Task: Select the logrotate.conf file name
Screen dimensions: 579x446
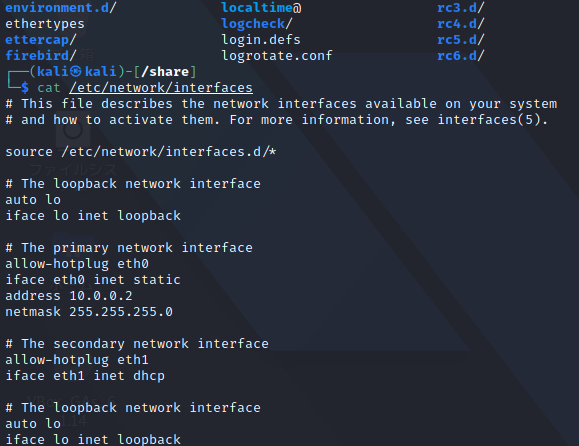Action: point(277,56)
